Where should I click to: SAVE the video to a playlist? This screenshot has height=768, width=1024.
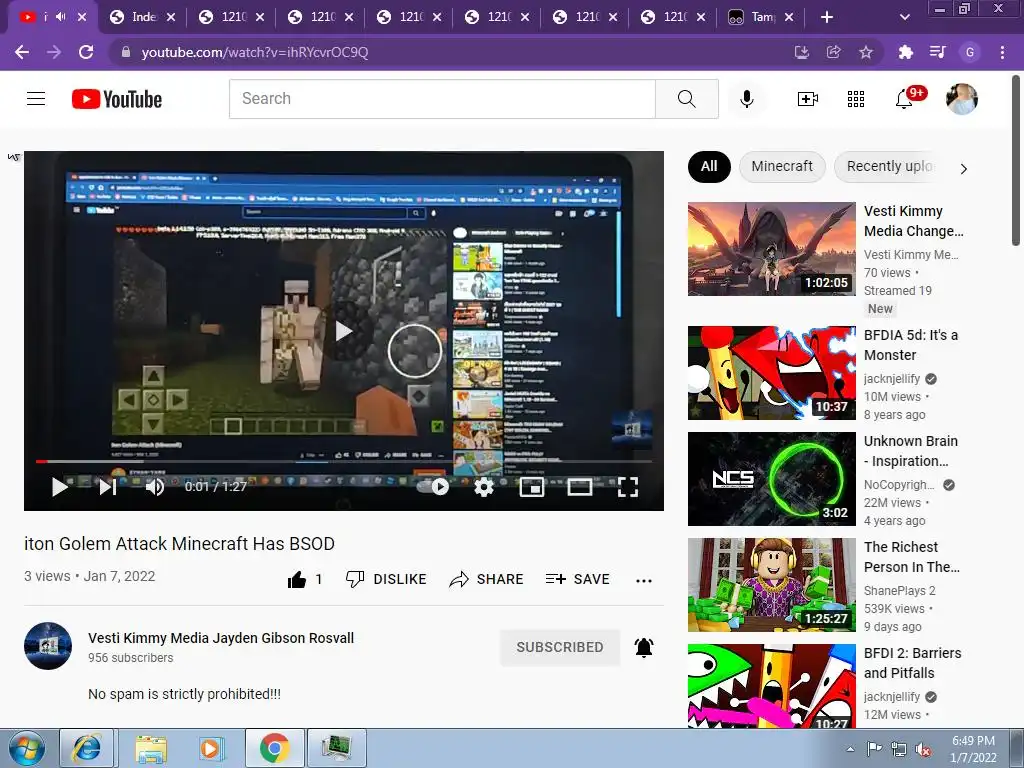pos(578,579)
